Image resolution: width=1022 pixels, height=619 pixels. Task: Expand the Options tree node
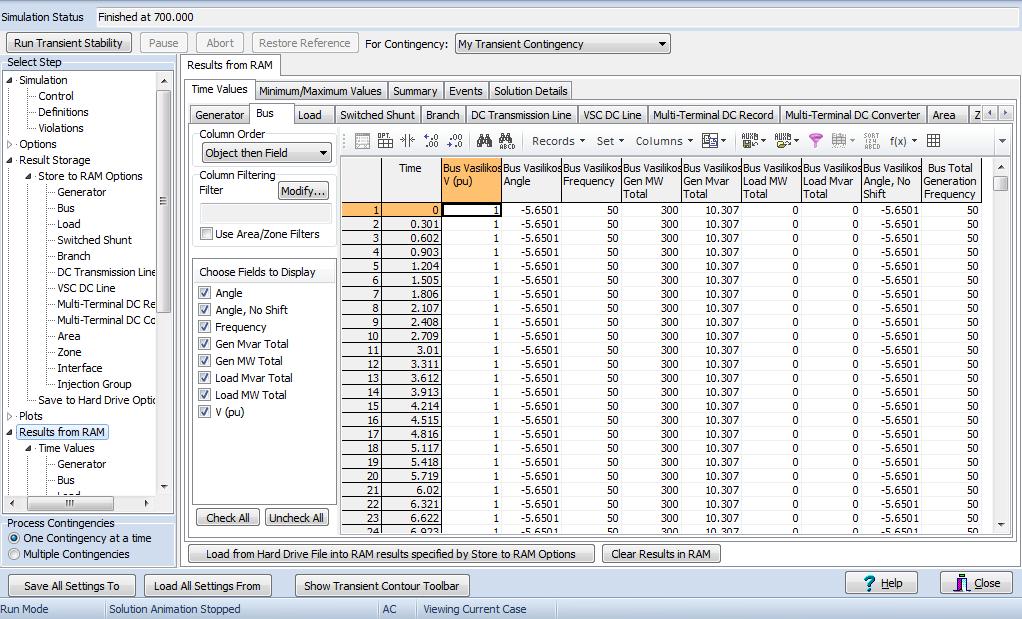point(10,144)
